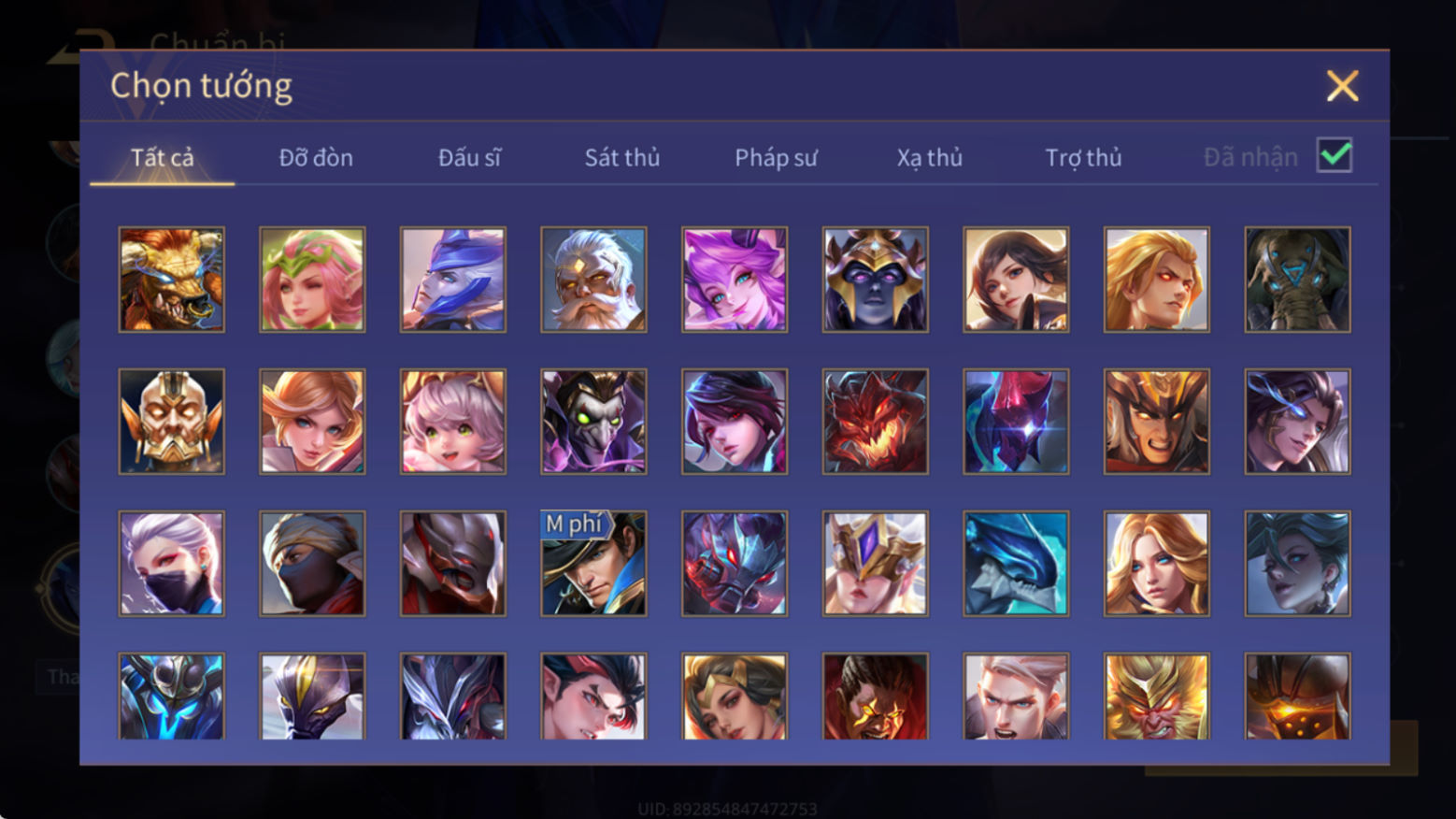Pick the blonde wavy-haired woman hero
1456x819 pixels.
click(x=1157, y=563)
